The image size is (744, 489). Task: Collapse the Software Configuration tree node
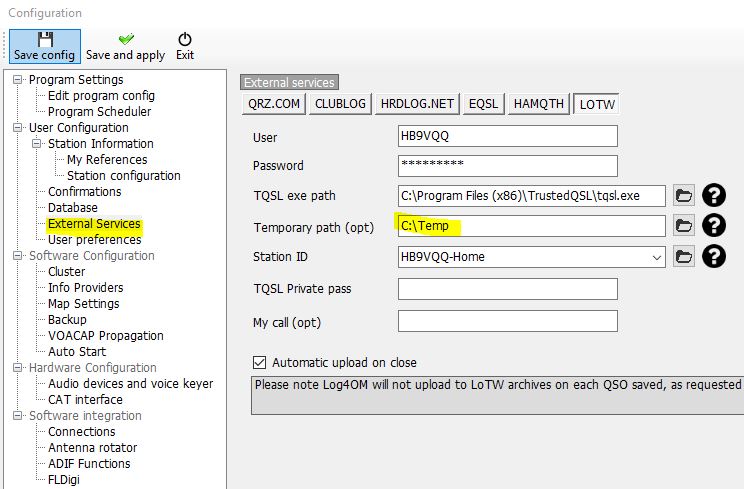18,256
